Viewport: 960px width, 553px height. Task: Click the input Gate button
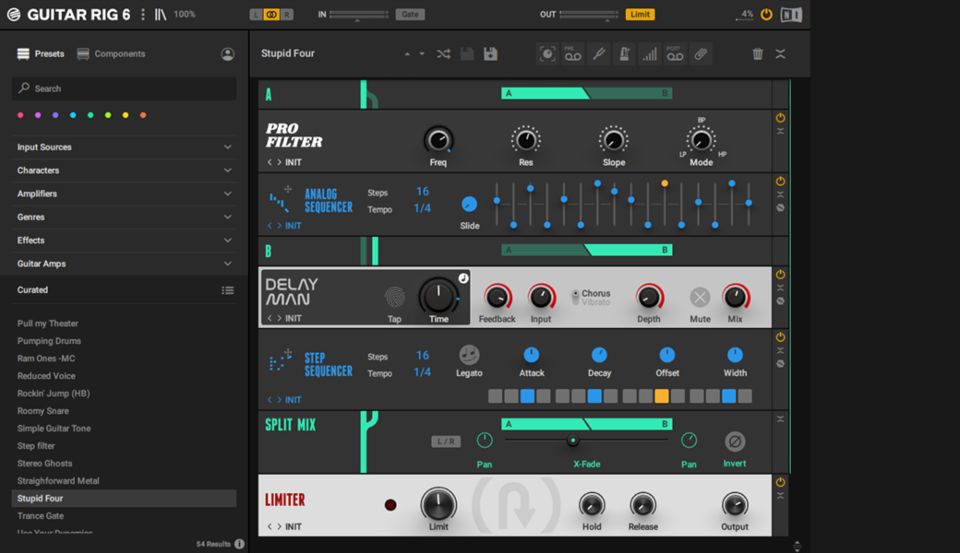point(410,15)
